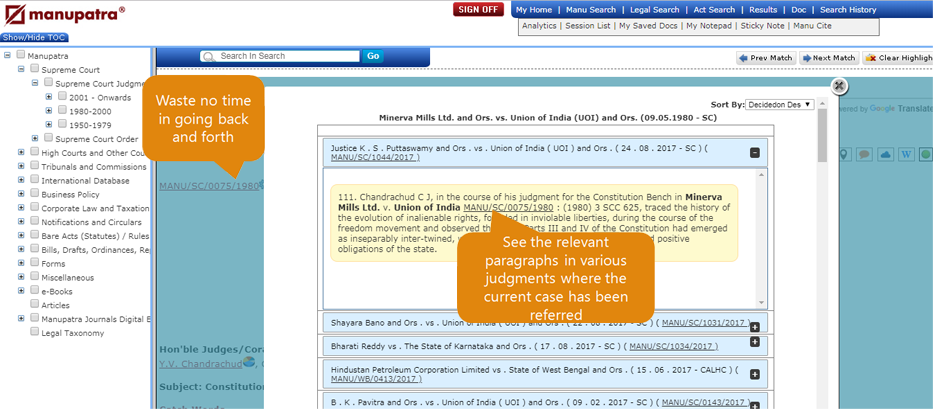This screenshot has width=934, height=410.
Task: Open the Results menu item
Action: click(x=763, y=10)
